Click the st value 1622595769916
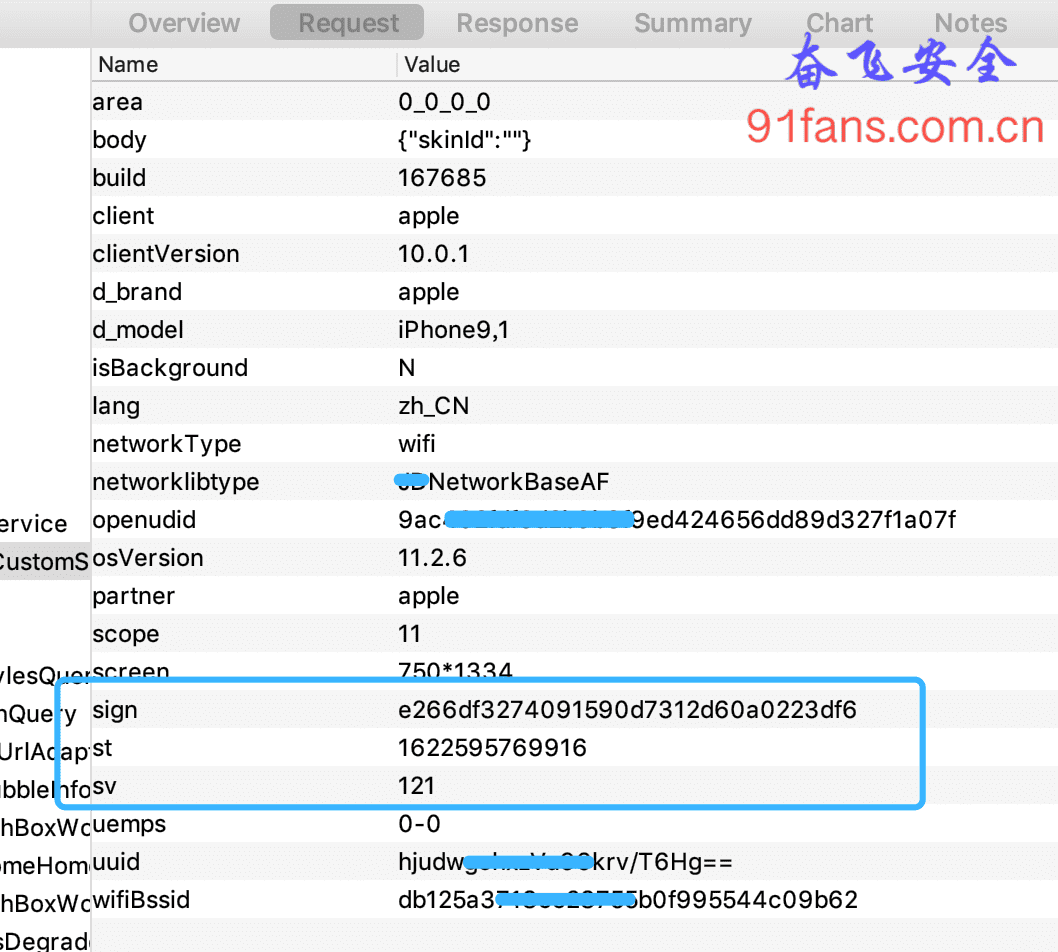Image resolution: width=1058 pixels, height=952 pixels. coord(492,748)
